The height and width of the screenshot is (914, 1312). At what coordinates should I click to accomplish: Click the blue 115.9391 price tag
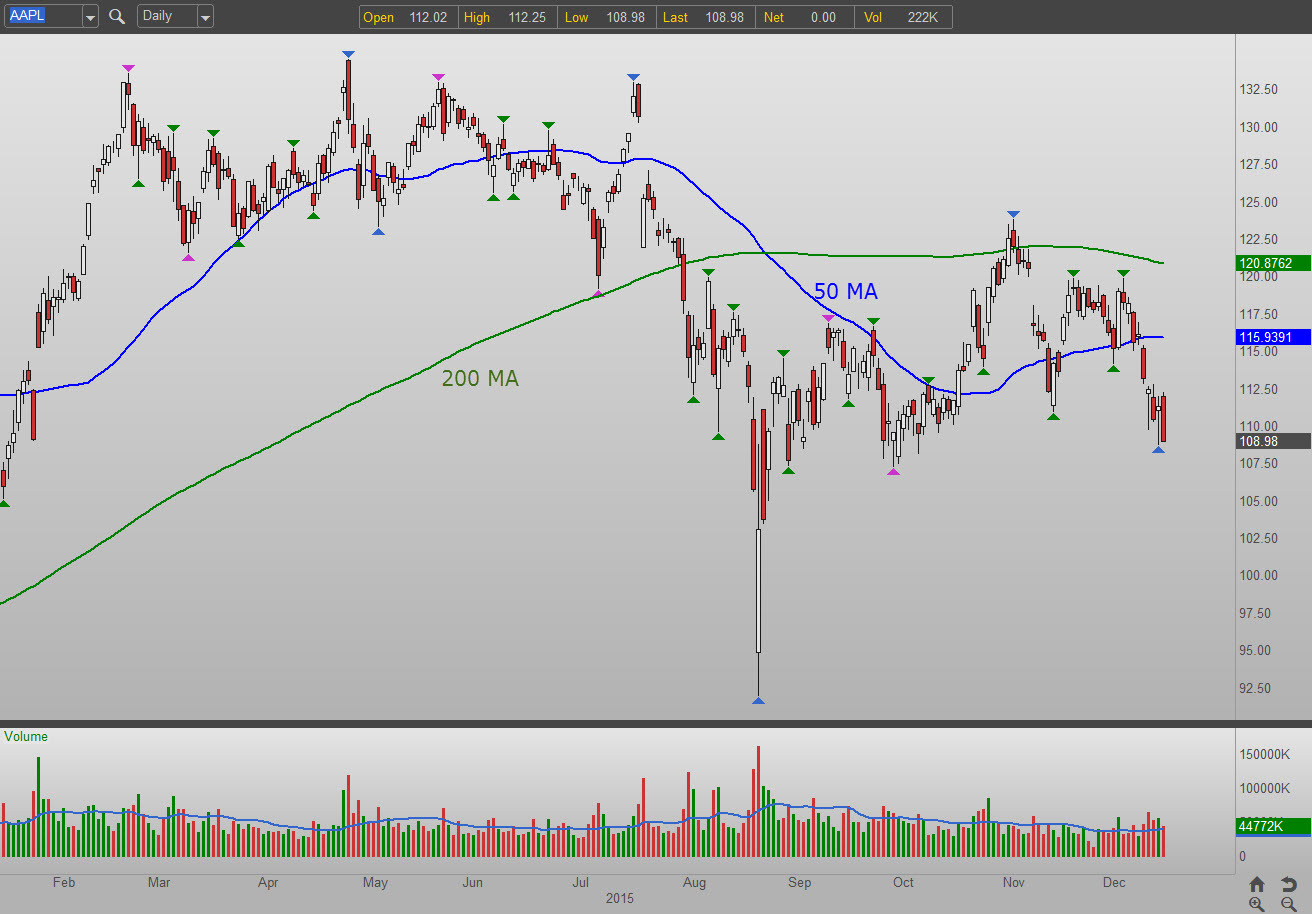coord(1273,338)
